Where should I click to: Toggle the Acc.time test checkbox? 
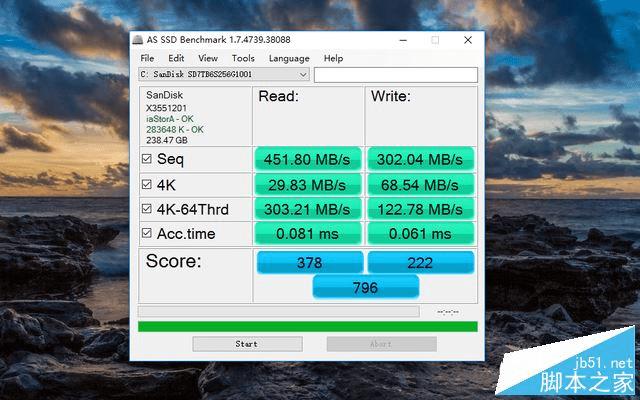147,233
